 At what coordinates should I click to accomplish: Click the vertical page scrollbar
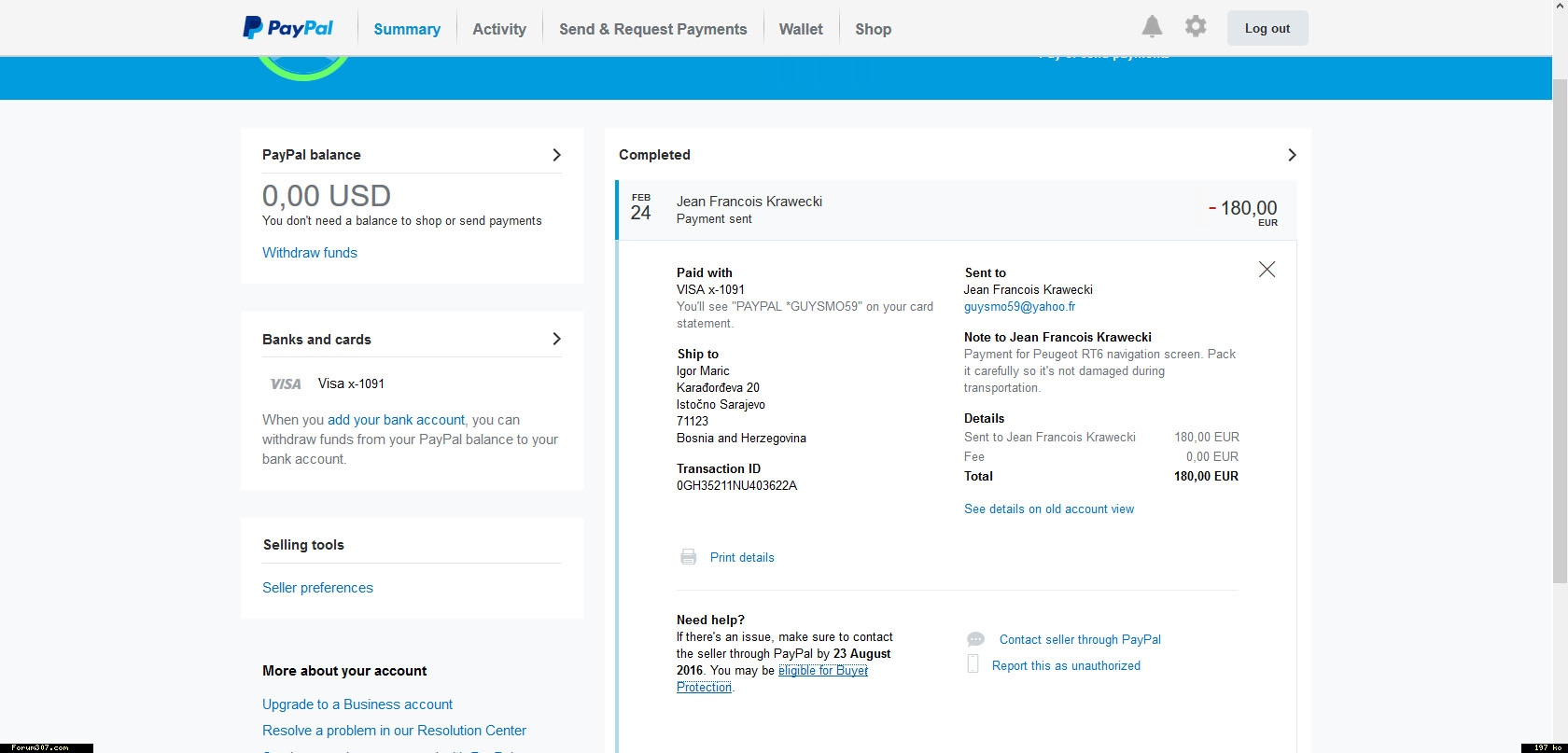point(1560,327)
